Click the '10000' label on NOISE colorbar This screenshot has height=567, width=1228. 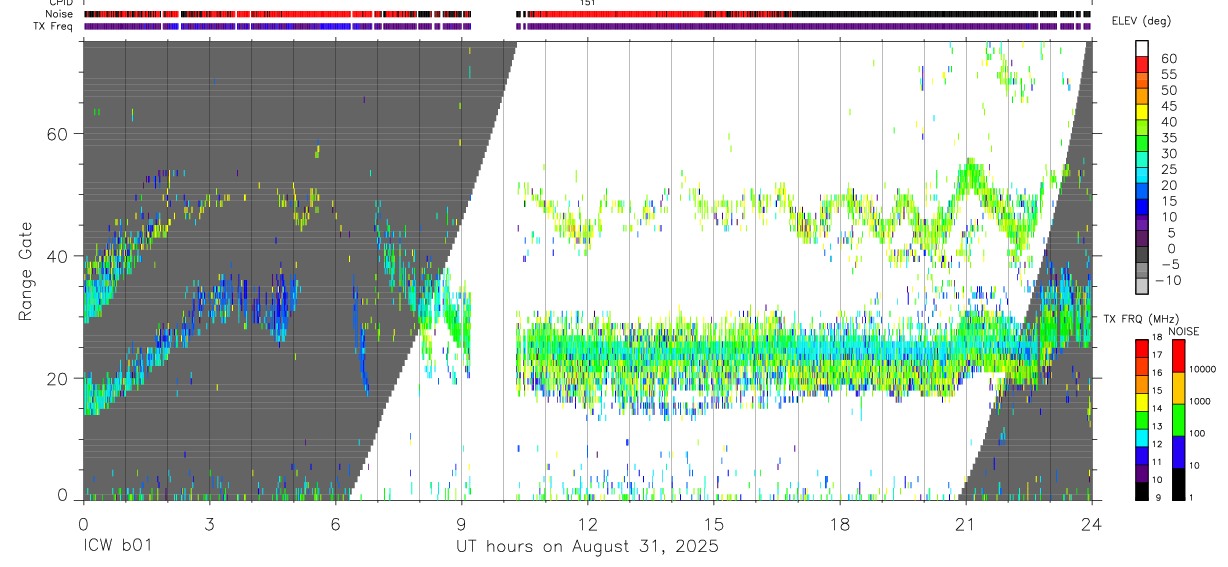click(1202, 370)
